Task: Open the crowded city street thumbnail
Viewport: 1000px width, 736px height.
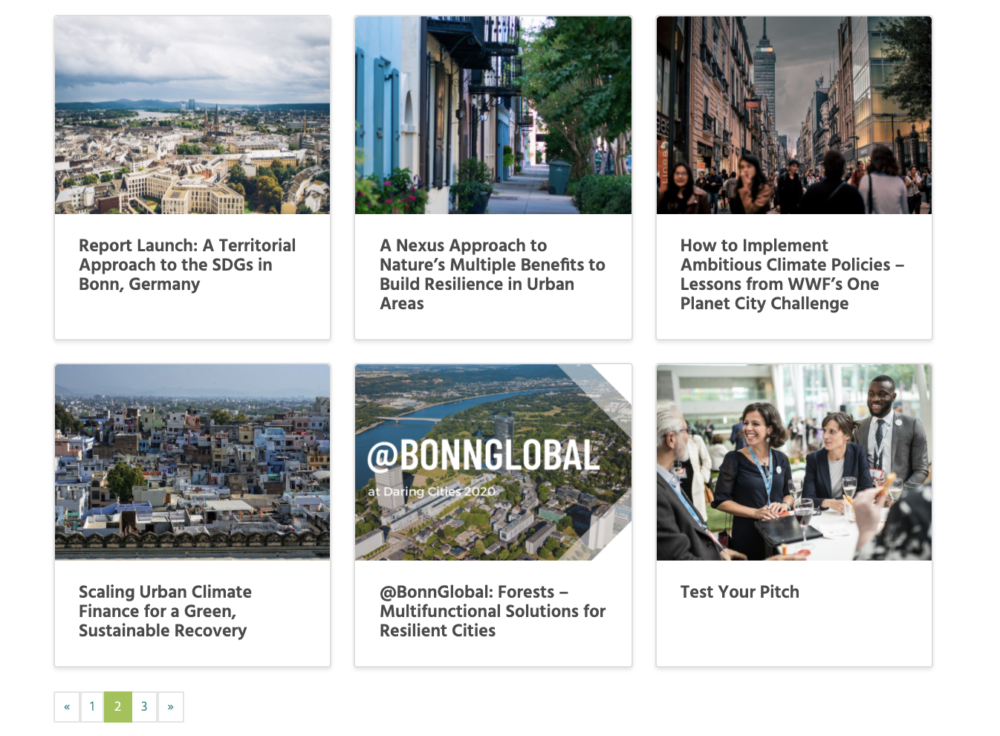Action: point(794,115)
